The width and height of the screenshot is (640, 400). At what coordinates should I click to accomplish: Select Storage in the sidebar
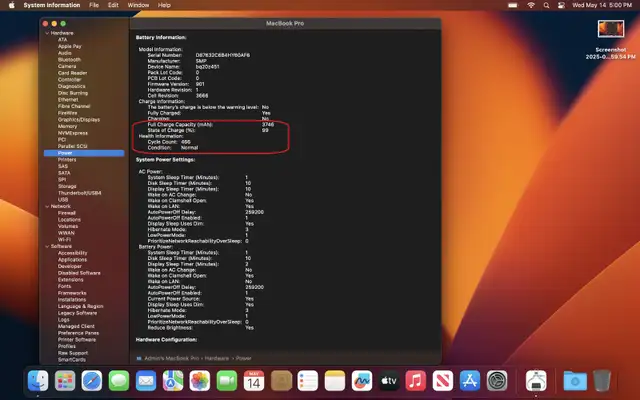[67, 186]
